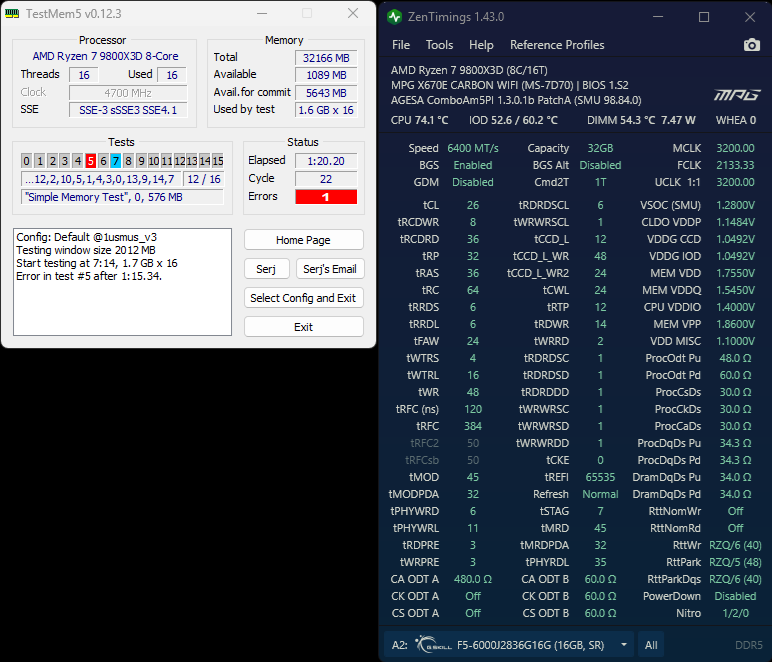Click the Elapsed time field 1:20.20
This screenshot has height=662, width=772.
coord(326,161)
